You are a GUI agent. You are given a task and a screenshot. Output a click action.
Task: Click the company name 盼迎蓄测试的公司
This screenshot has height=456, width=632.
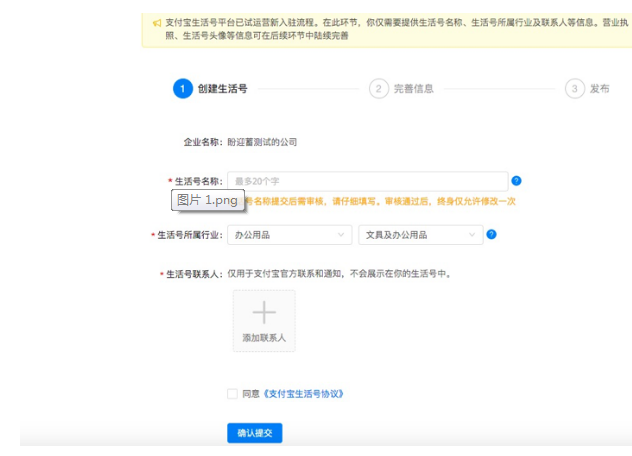pos(262,142)
